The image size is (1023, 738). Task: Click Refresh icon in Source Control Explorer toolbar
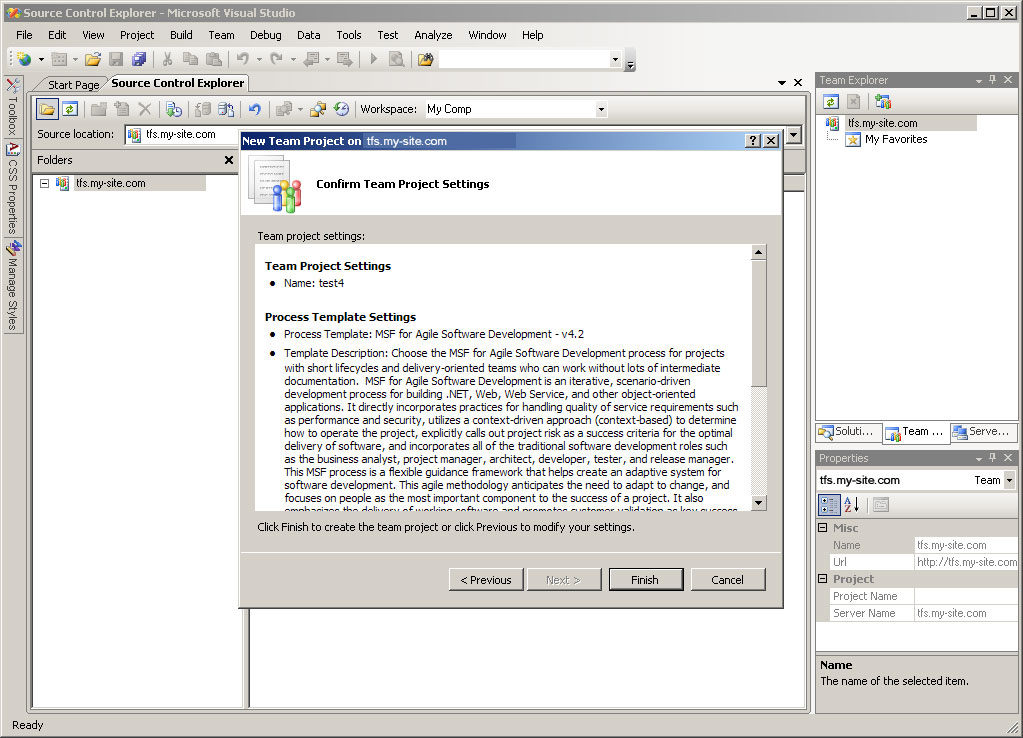coord(70,109)
